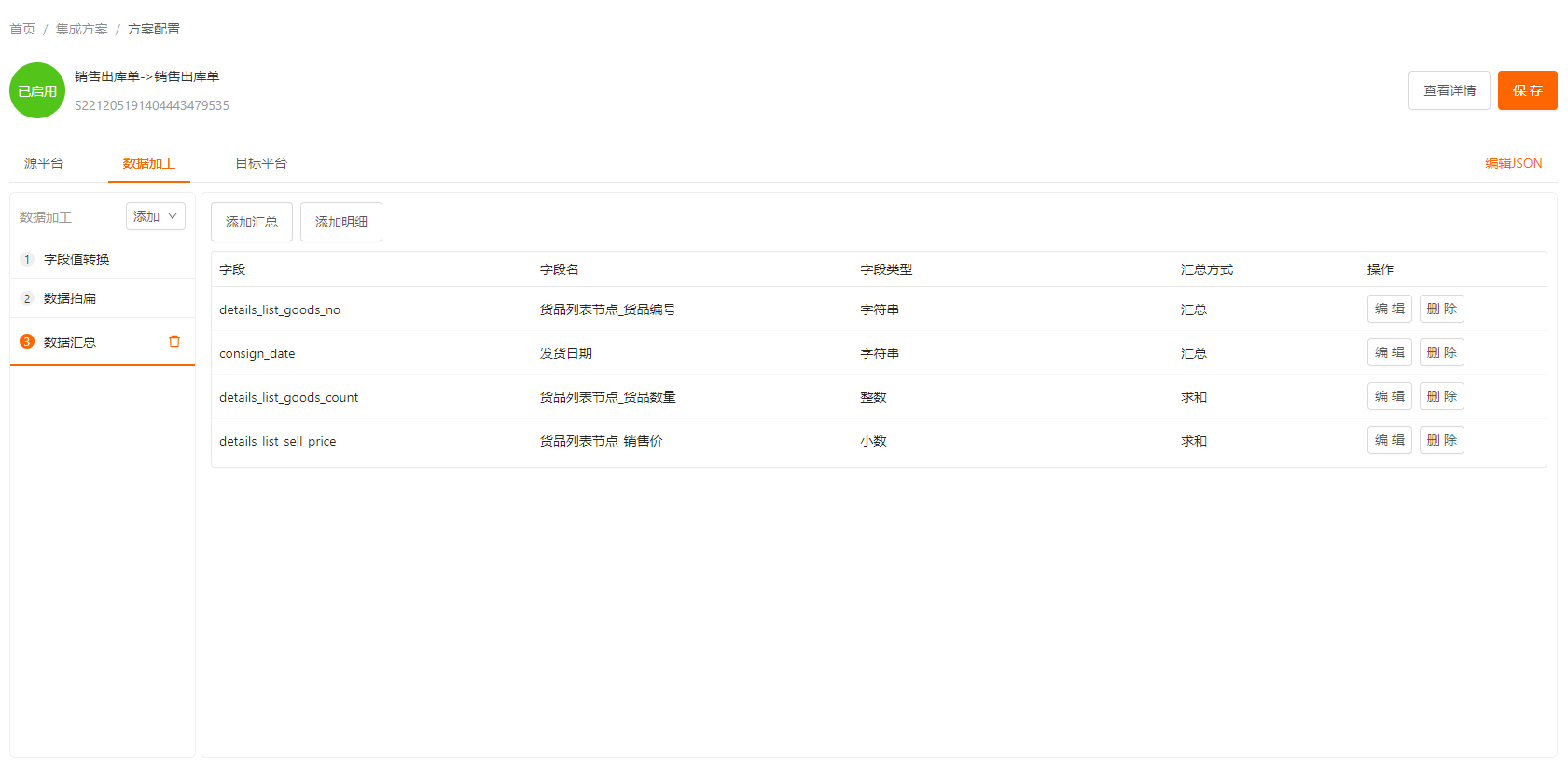Edit the details_list_goods_no row

1389,309
